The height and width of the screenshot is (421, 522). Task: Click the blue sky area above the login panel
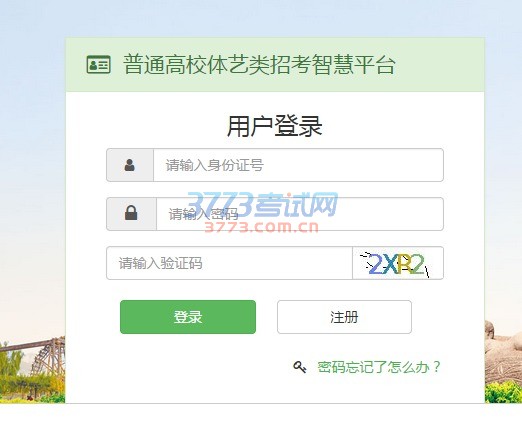pyautogui.click(x=260, y=18)
